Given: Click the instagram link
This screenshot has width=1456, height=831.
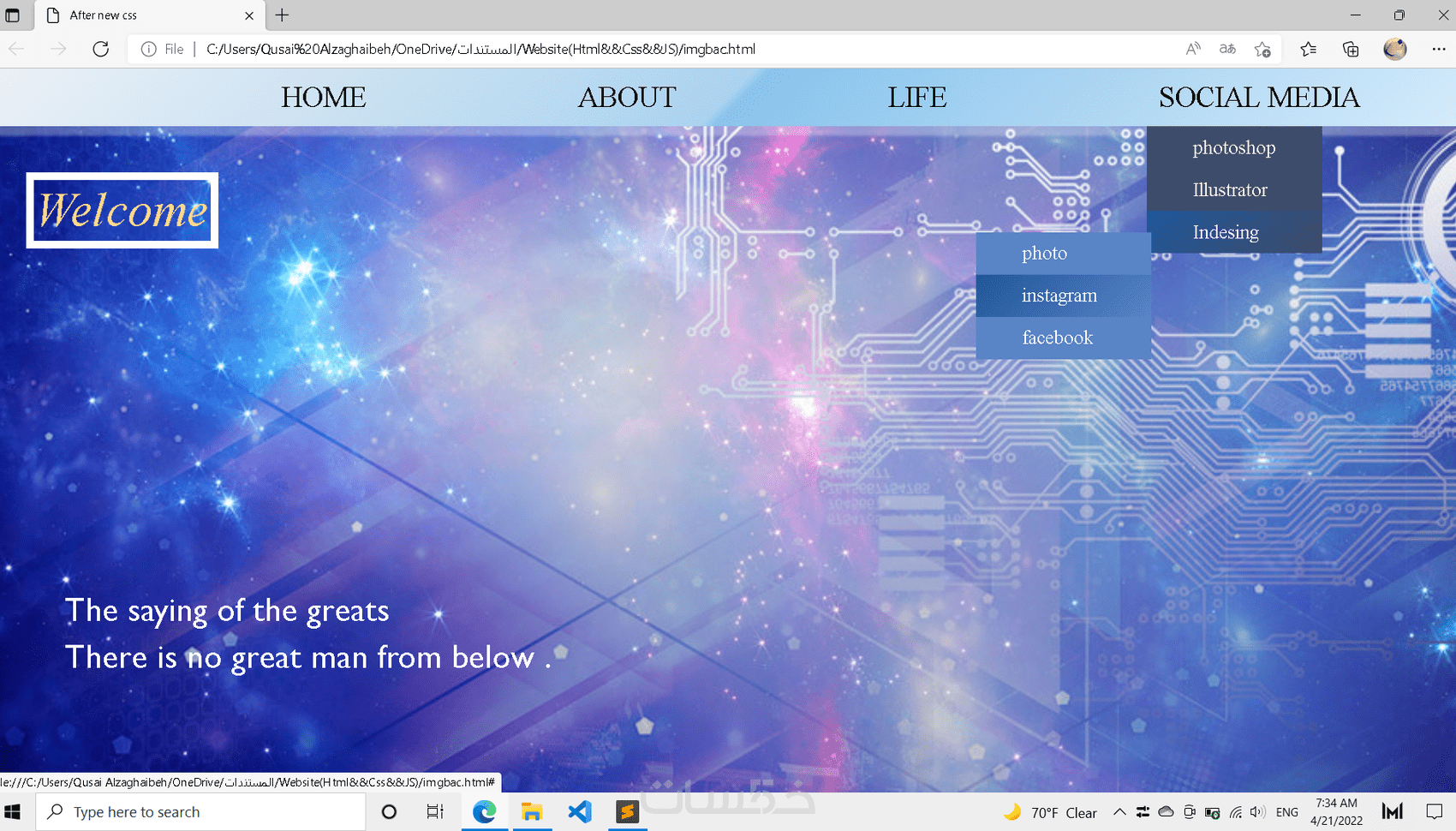Looking at the screenshot, I should point(1059,295).
